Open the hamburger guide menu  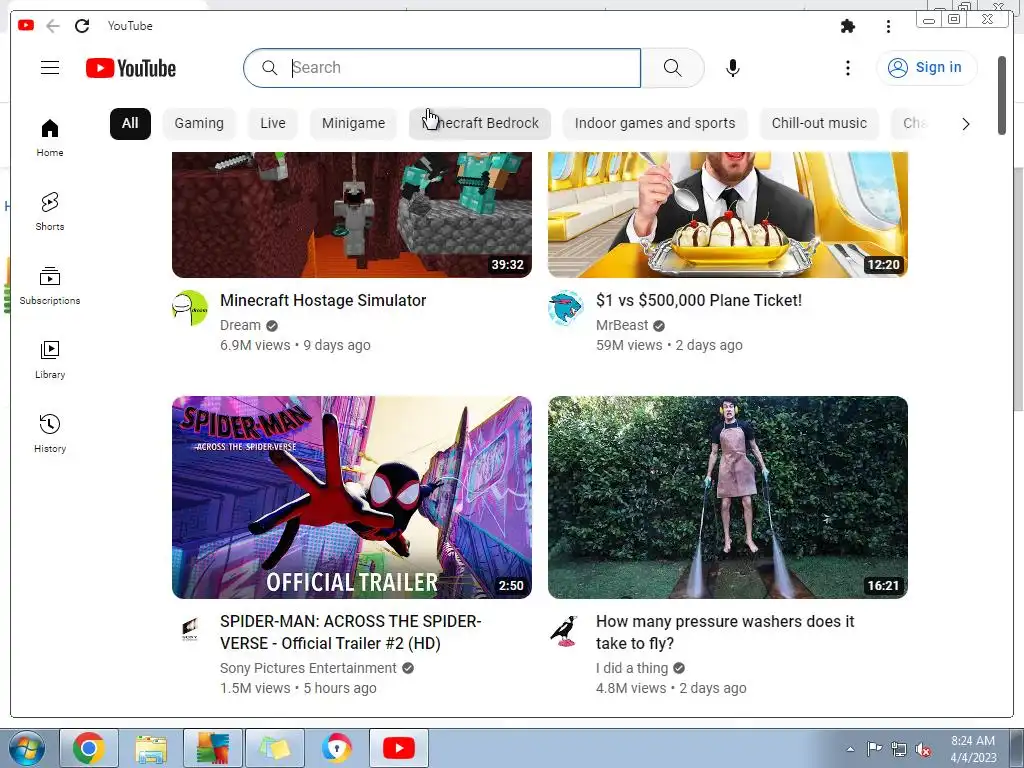tap(50, 68)
